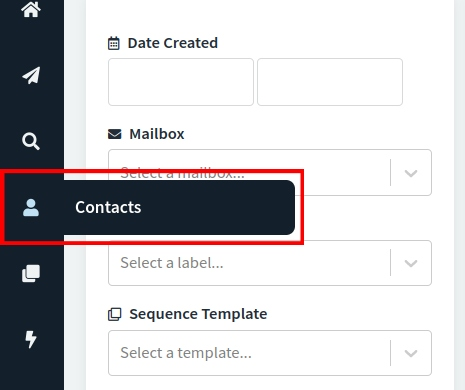Expand the Select a mailbox chevron
Viewport: 465px width, 390px height.
(x=411, y=173)
